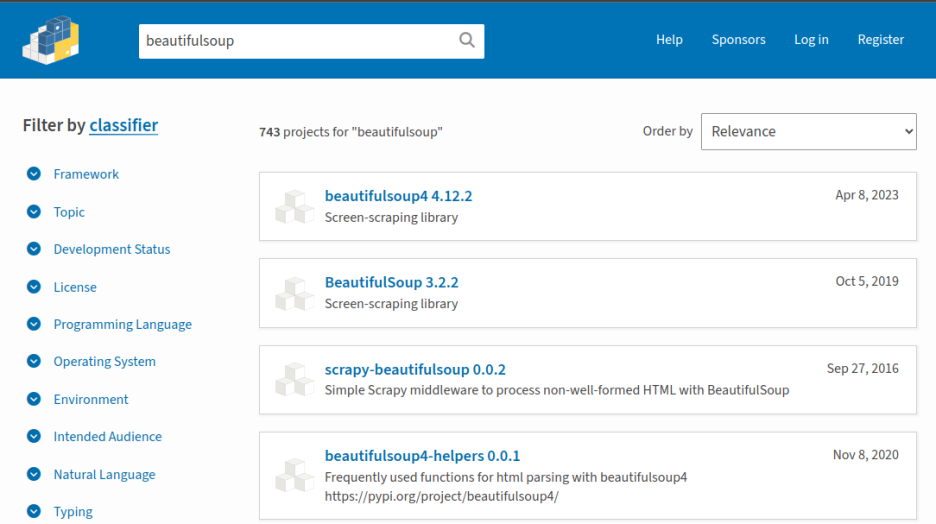Click the Topic filter label
The height and width of the screenshot is (524, 936).
click(x=69, y=212)
